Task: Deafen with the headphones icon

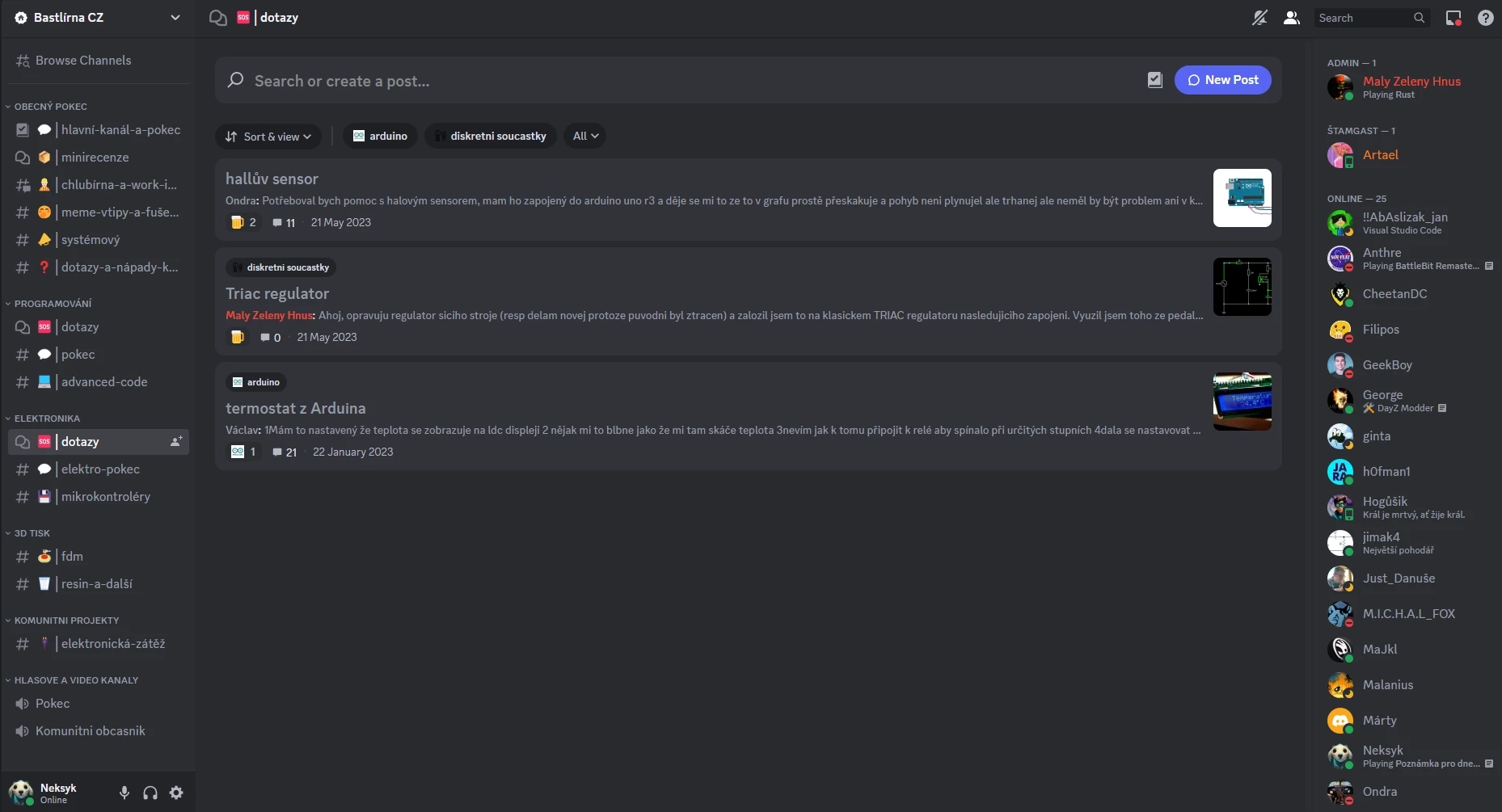Action: click(x=150, y=793)
